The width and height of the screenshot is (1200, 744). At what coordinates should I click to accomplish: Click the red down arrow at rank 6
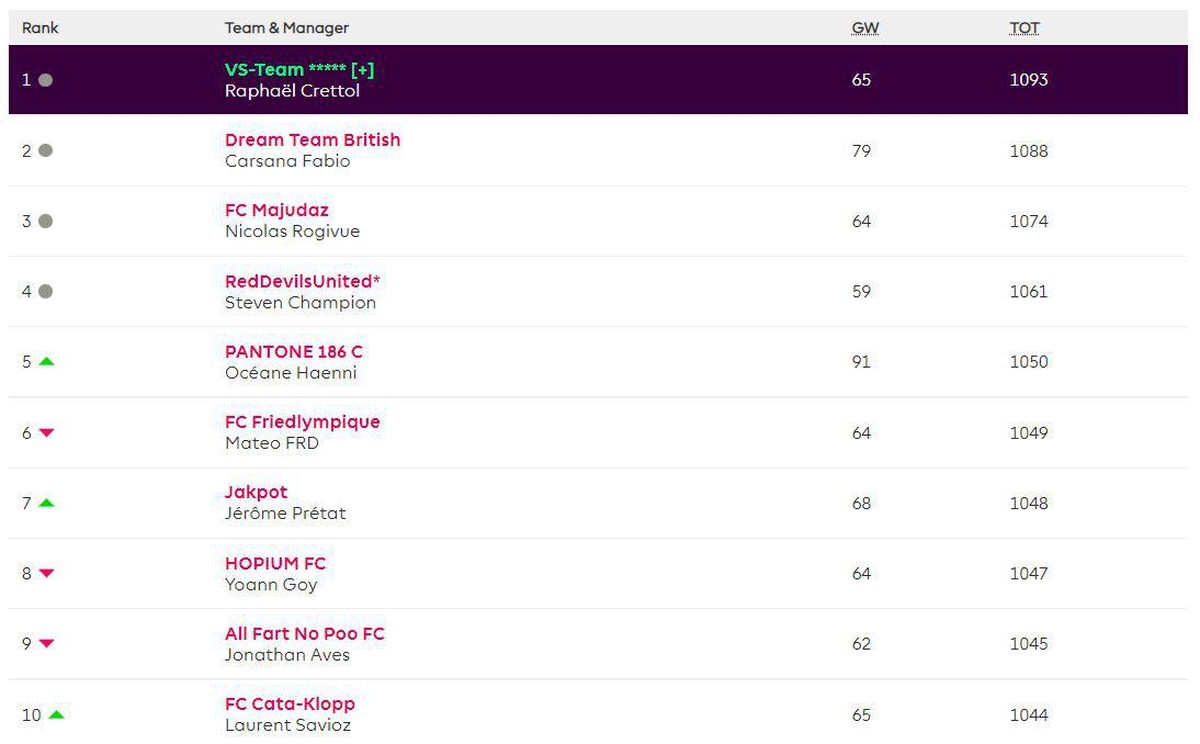tap(46, 433)
